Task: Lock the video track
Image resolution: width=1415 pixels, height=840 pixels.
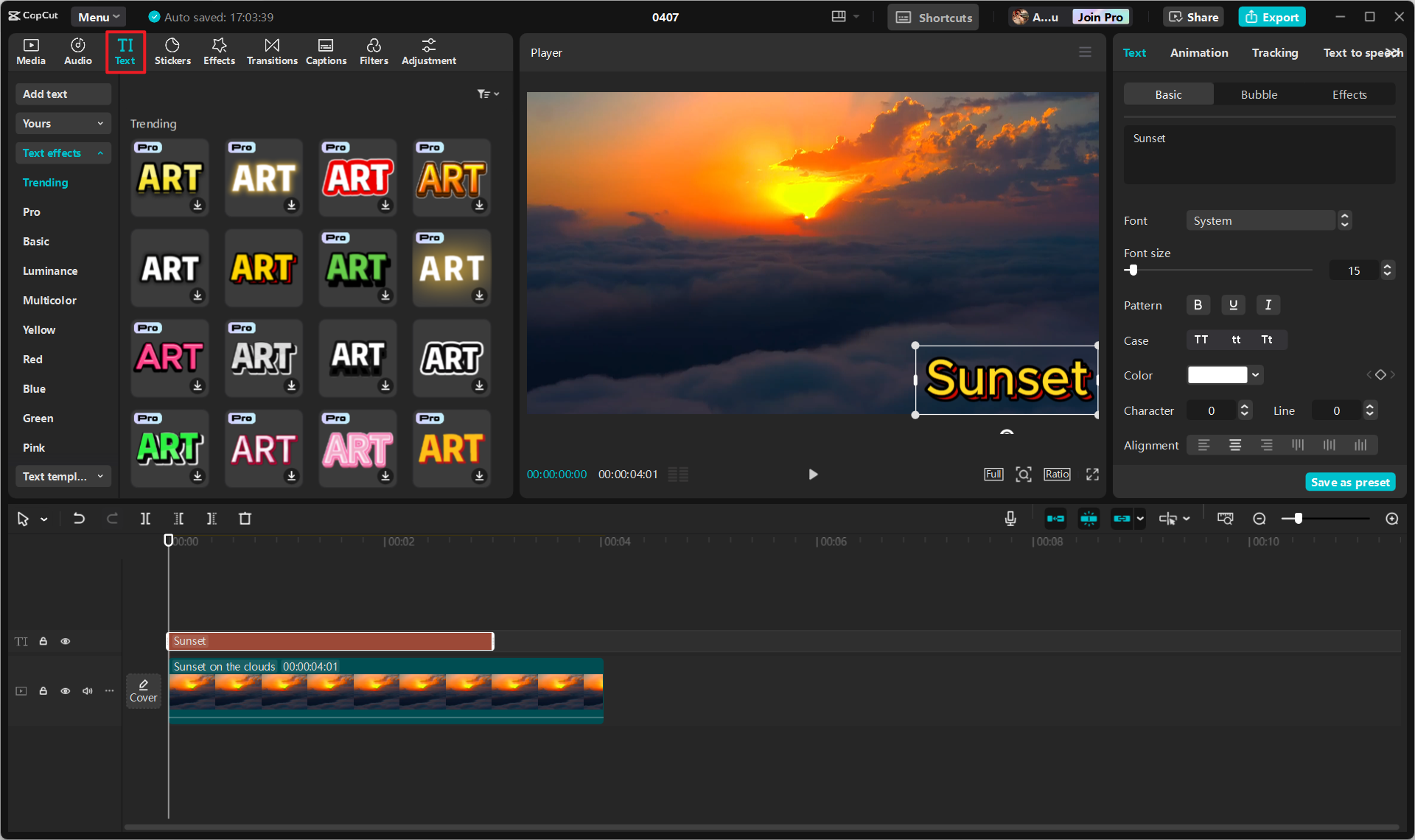Action: coord(43,691)
